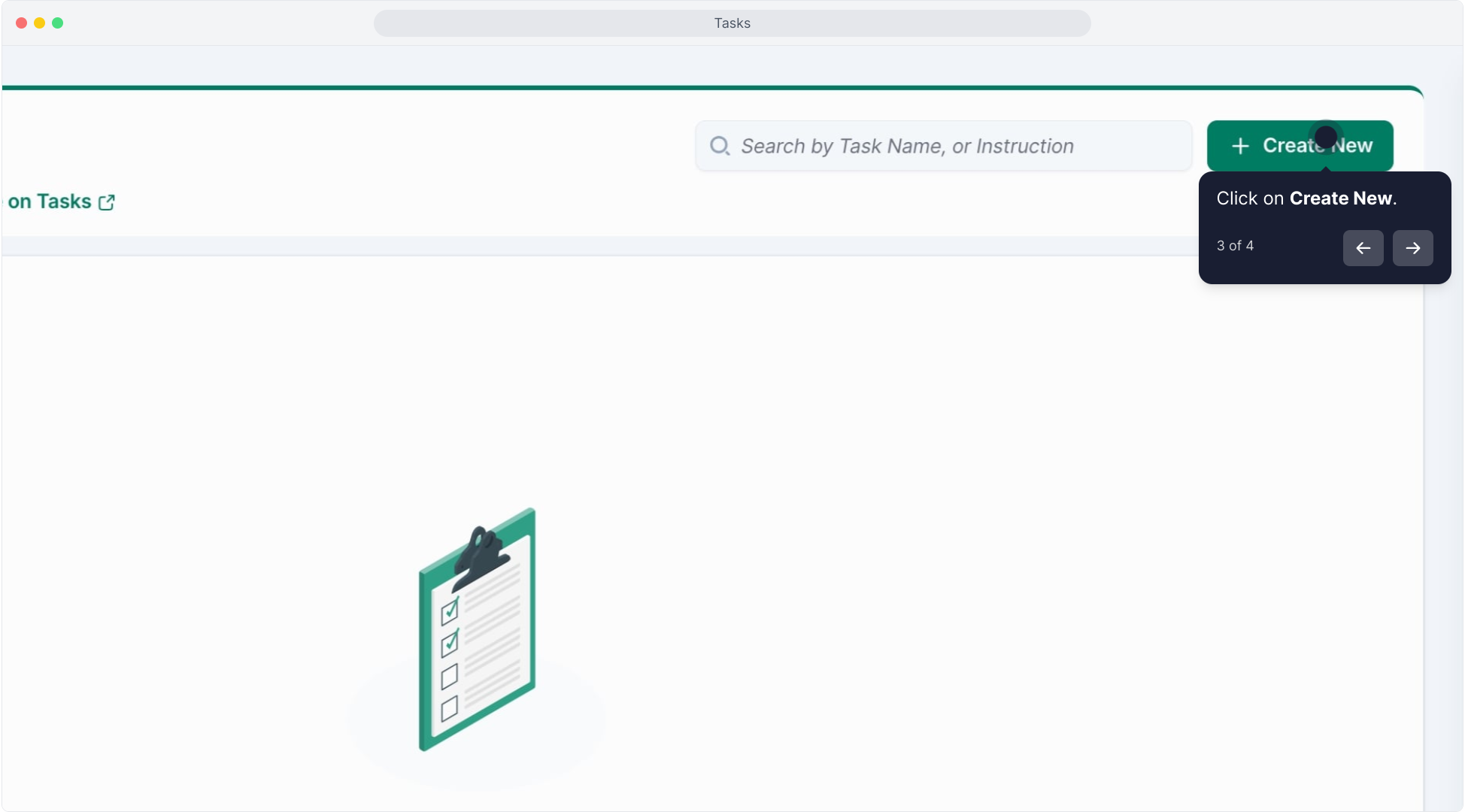Viewport: 1465px width, 812px height.
Task: Click the "3 of 4" step counter
Action: pyautogui.click(x=1235, y=246)
